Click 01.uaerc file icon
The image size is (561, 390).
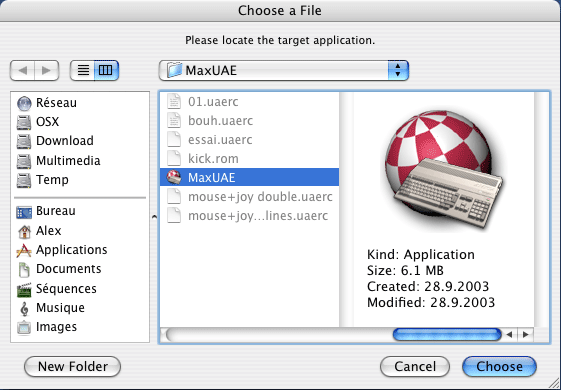[174, 101]
